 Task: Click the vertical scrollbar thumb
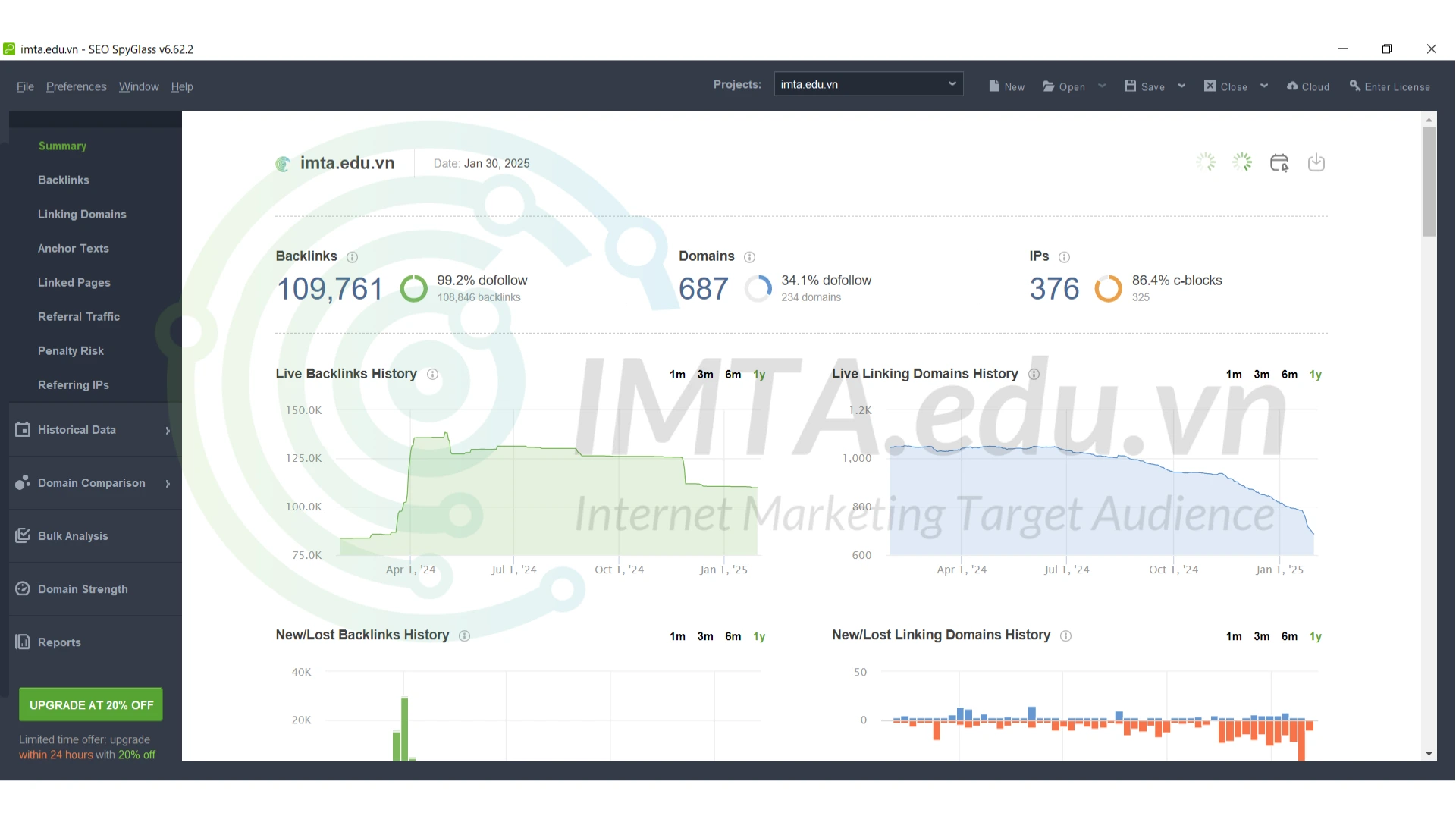pyautogui.click(x=1429, y=182)
